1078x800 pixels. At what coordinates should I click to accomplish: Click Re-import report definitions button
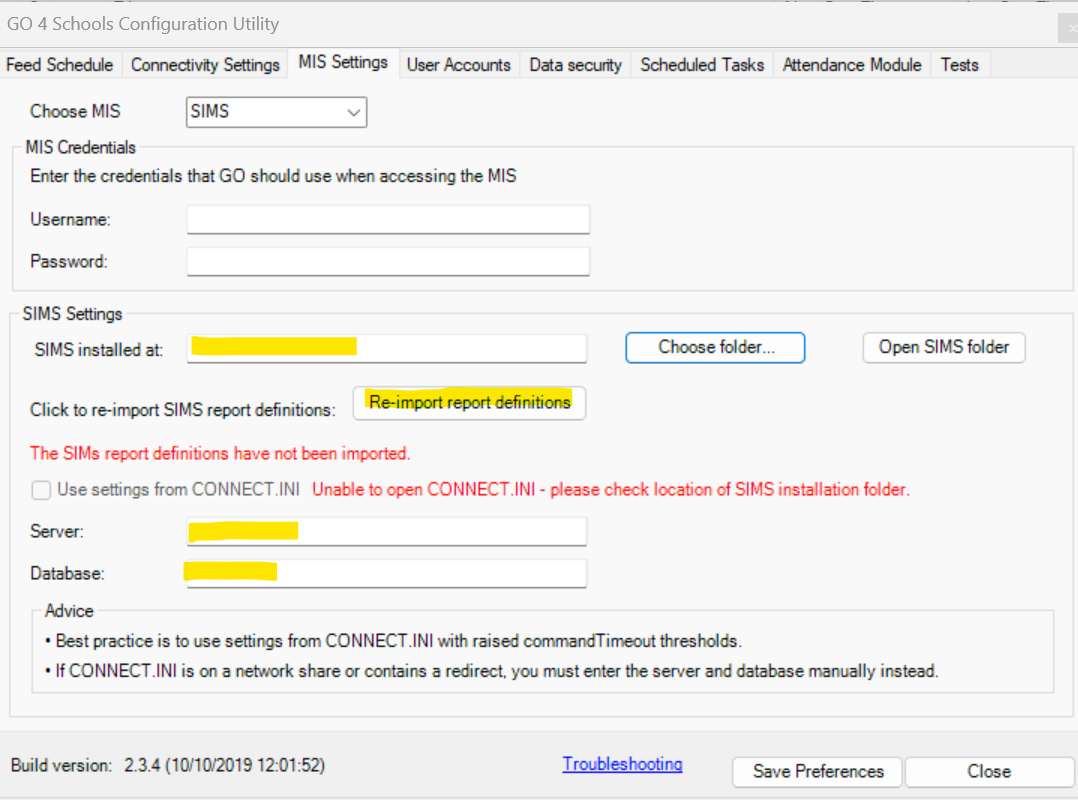point(470,403)
